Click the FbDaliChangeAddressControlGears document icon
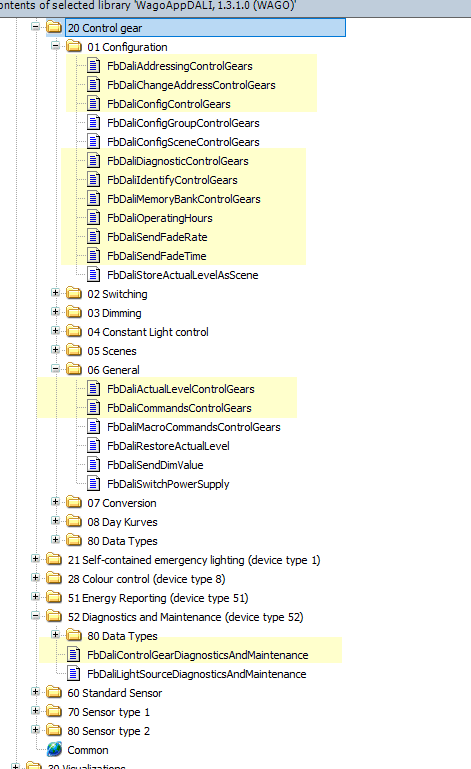Viewport: 471px width, 769px height. pyautogui.click(x=94, y=85)
